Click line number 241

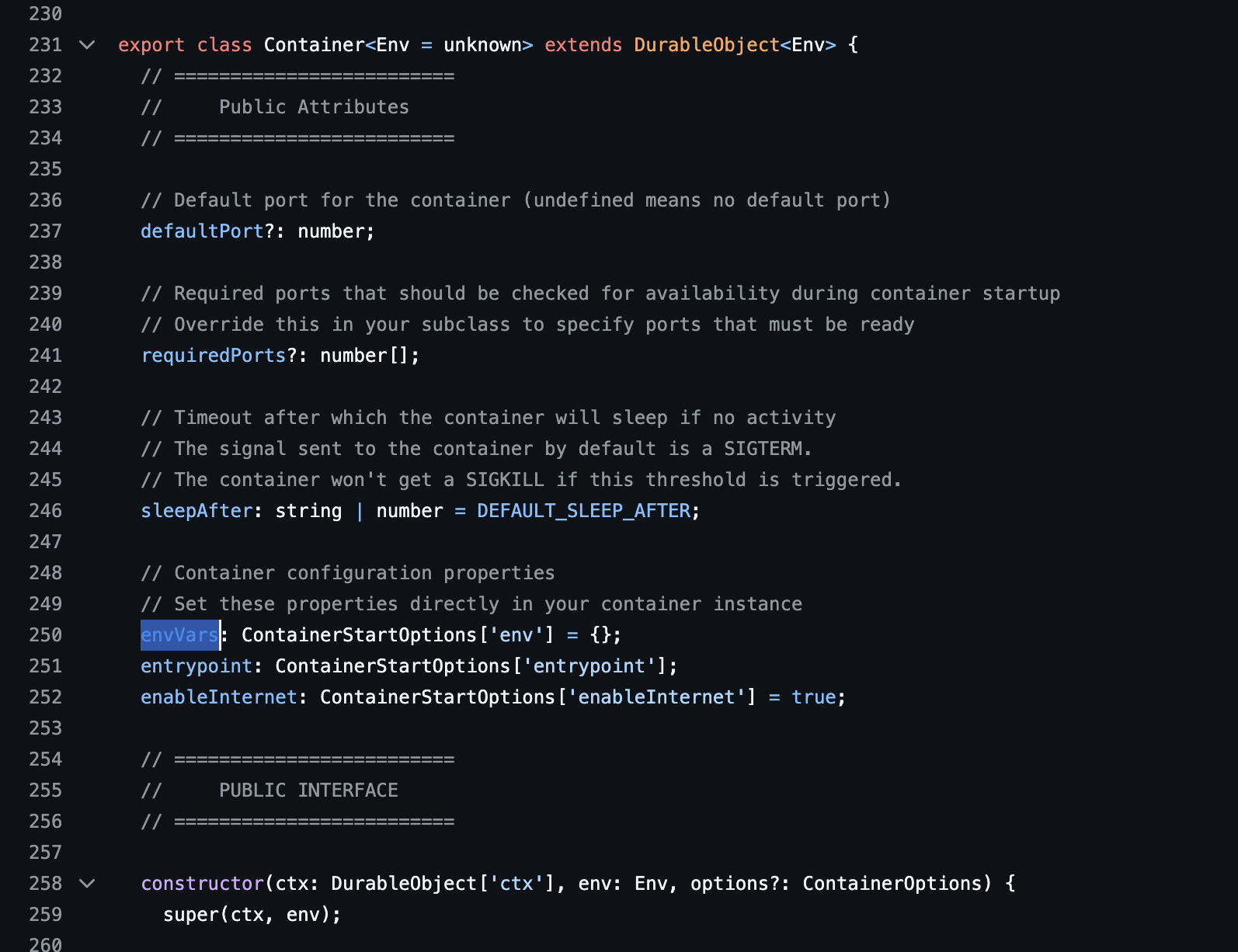click(x=45, y=356)
